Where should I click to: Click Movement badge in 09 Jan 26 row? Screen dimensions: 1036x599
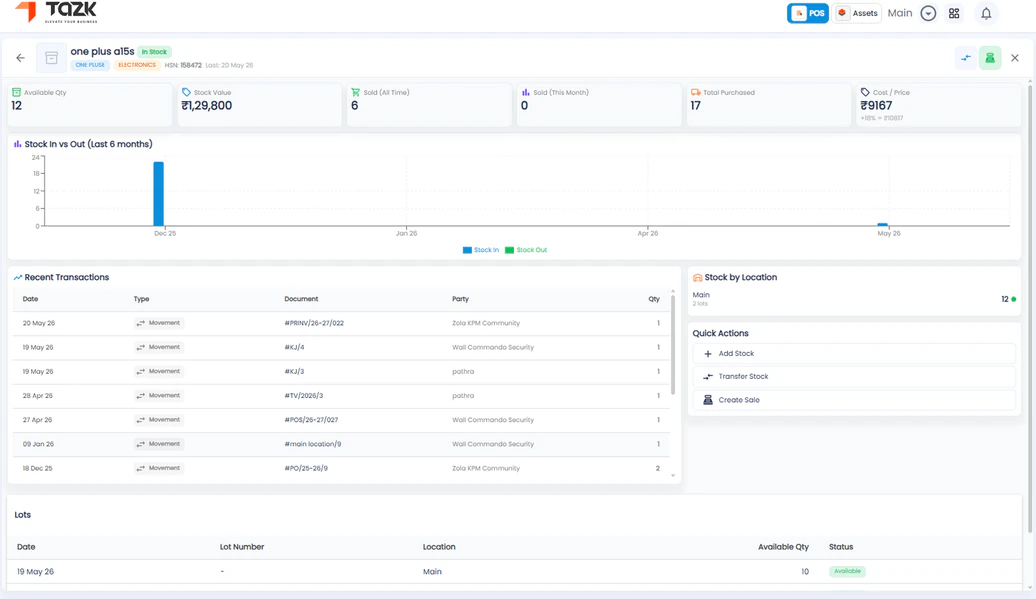point(159,444)
